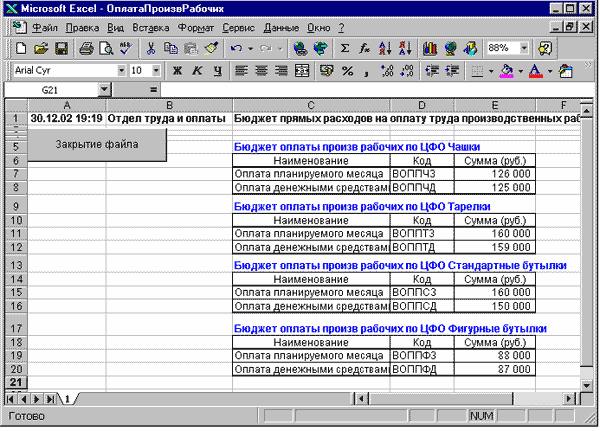This screenshot has height=431, width=600.
Task: Cut selection with the scissors icon
Action: click(151, 48)
